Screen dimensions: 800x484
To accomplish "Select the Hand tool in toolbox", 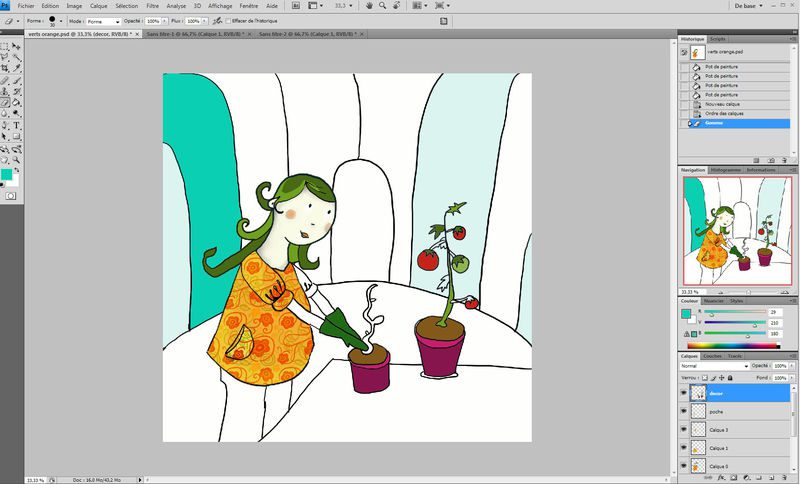I will tap(5, 160).
